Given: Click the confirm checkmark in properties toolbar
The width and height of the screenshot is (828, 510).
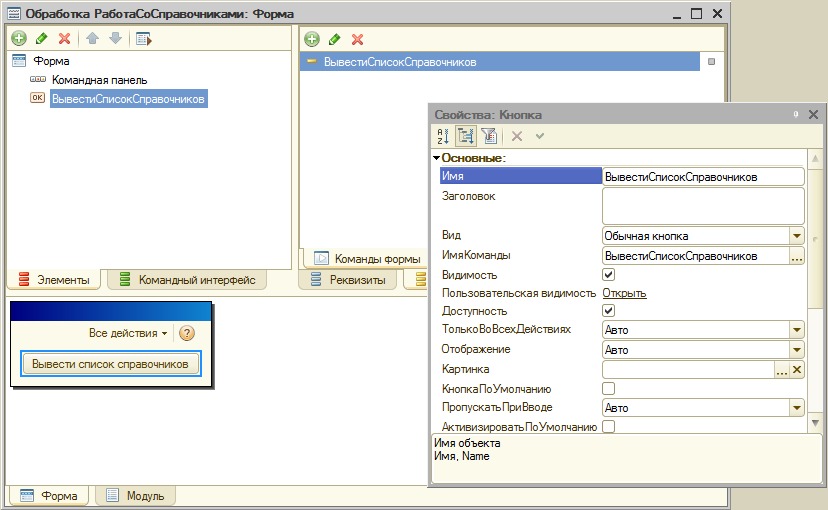Looking at the screenshot, I should pyautogui.click(x=540, y=136).
